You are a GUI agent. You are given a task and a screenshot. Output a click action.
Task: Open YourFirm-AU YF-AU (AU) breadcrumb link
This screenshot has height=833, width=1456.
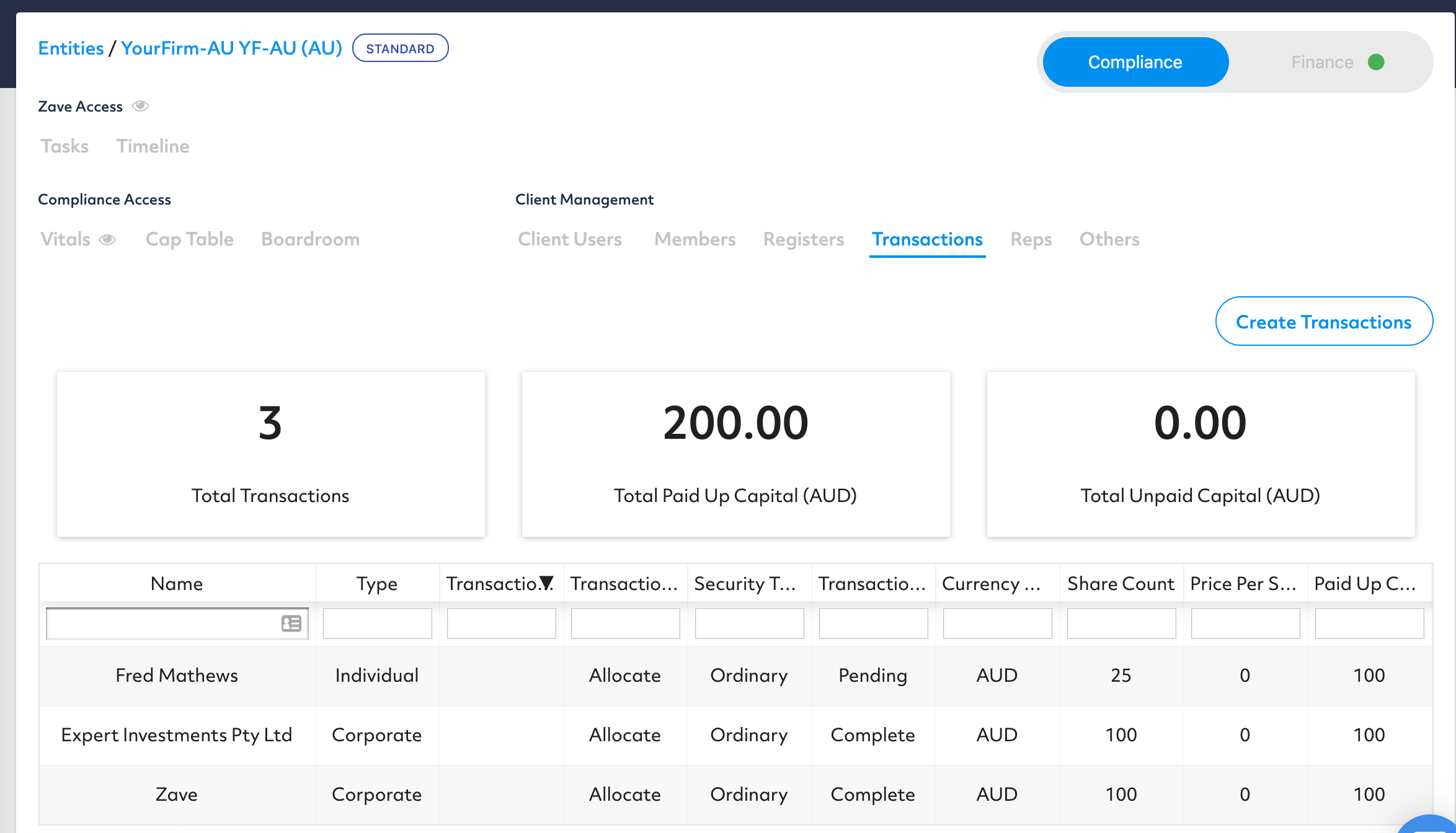coord(232,48)
